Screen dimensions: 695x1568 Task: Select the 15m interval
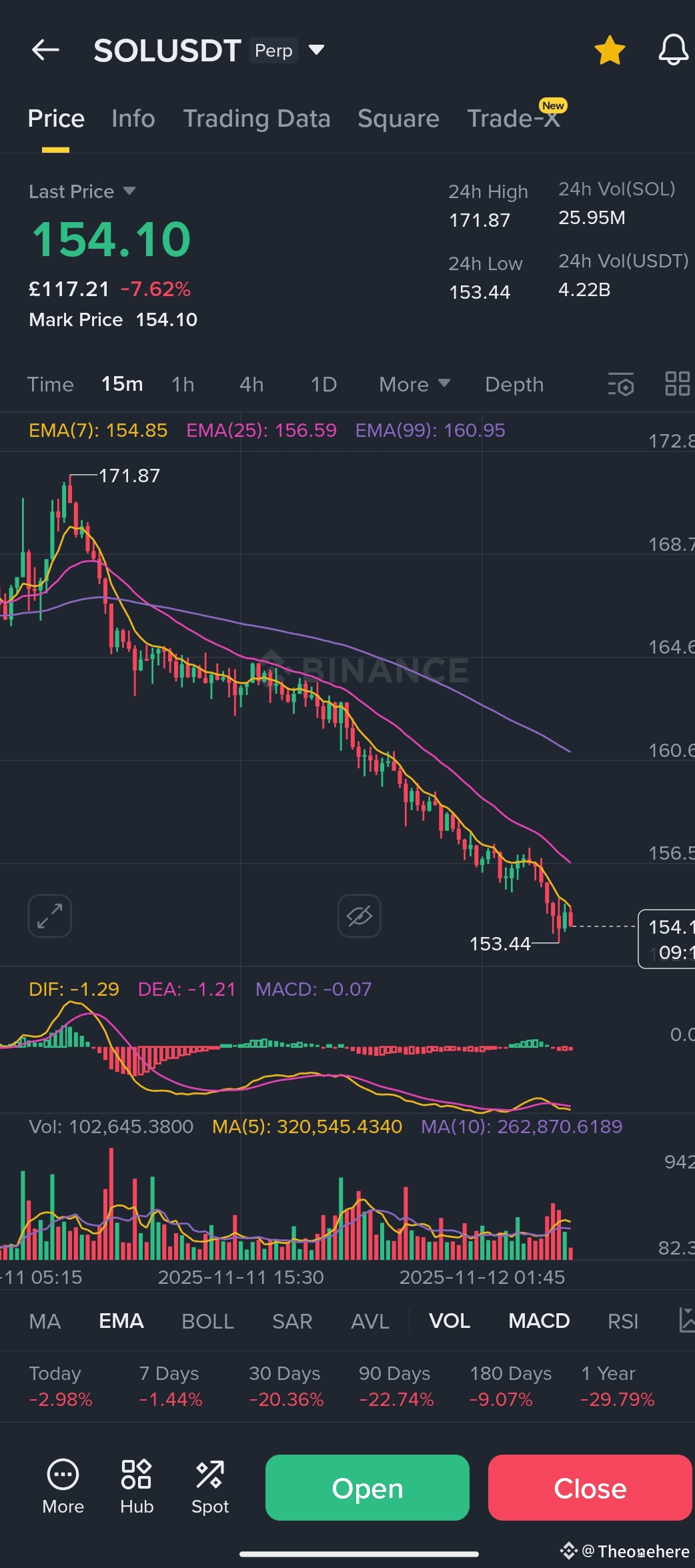coord(122,385)
